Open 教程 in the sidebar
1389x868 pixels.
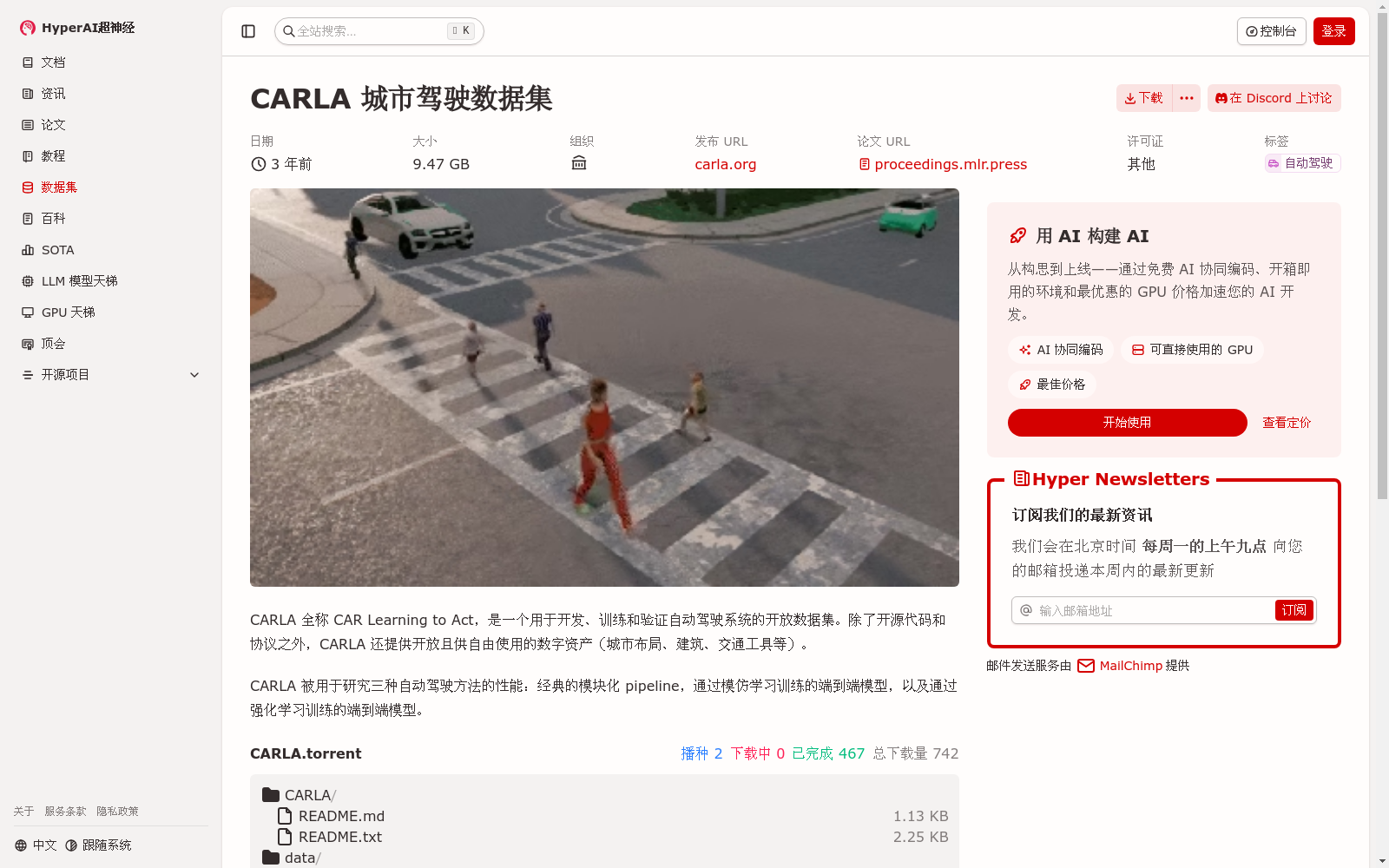tap(110, 156)
